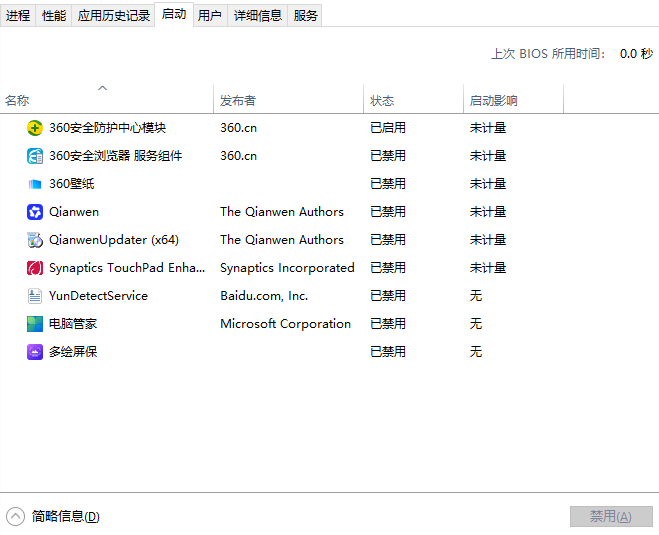Select the 360安全防护中心模块 row name

tap(108, 128)
